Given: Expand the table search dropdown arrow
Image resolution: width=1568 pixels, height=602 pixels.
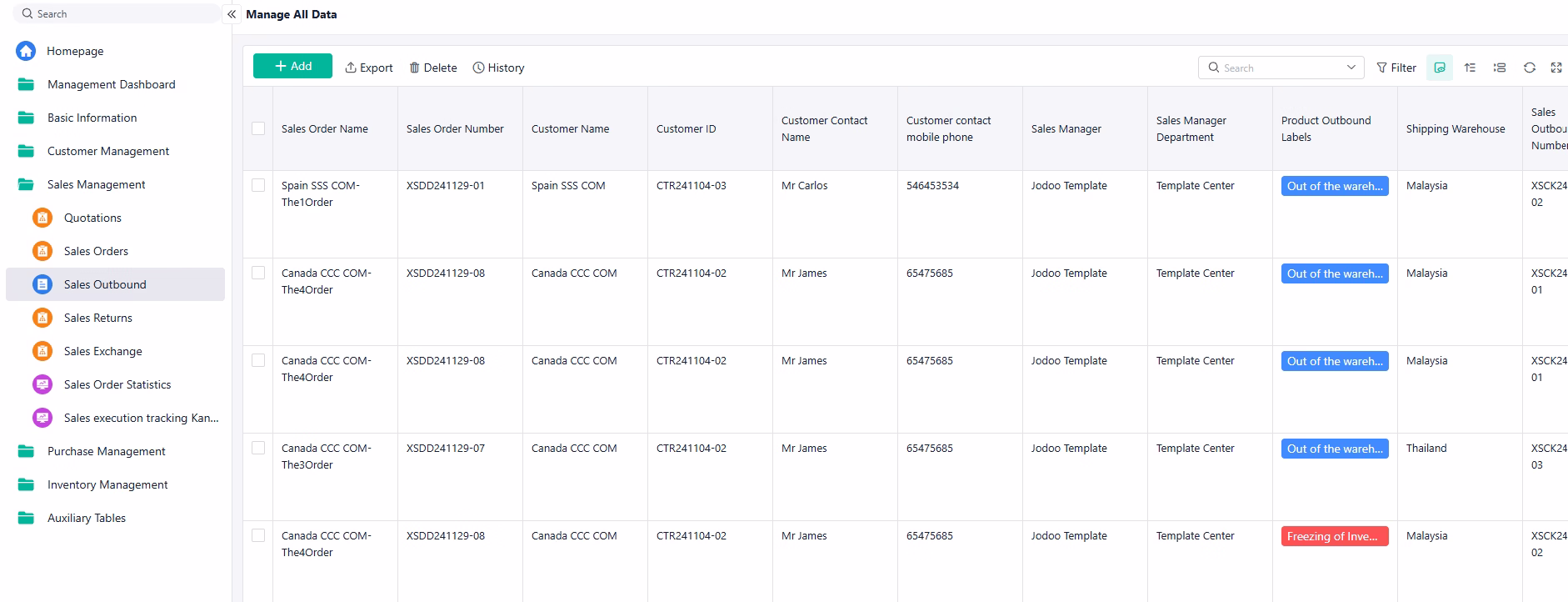Looking at the screenshot, I should point(1351,68).
